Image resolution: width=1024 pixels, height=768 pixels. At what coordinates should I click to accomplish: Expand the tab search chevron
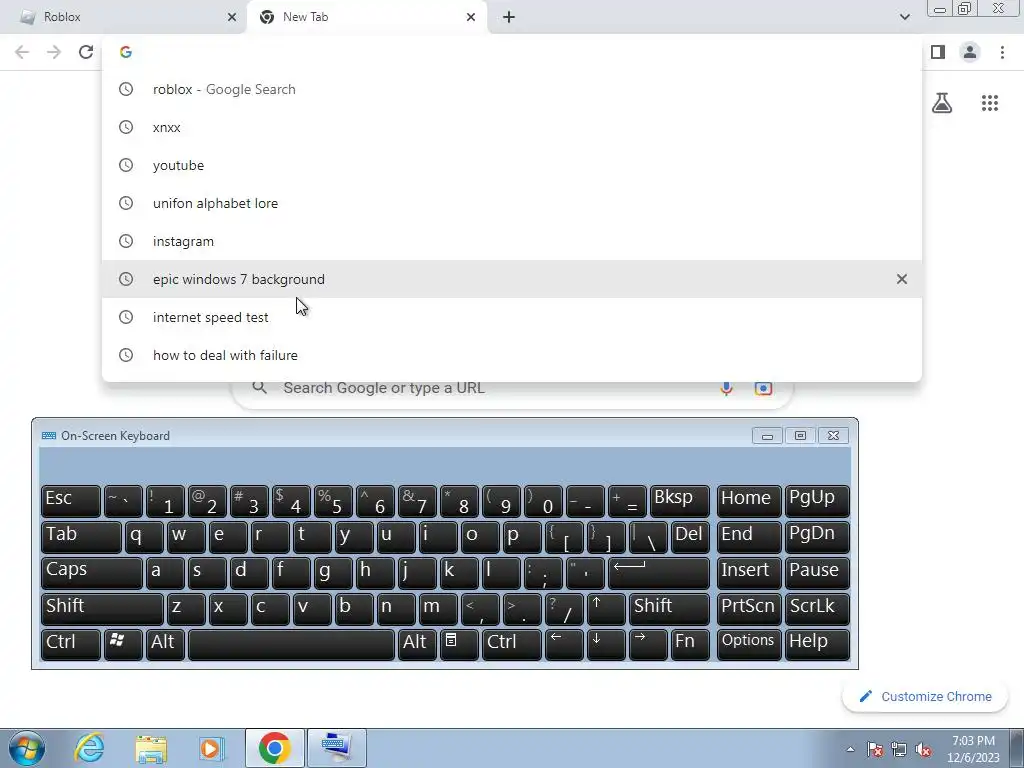coord(904,17)
